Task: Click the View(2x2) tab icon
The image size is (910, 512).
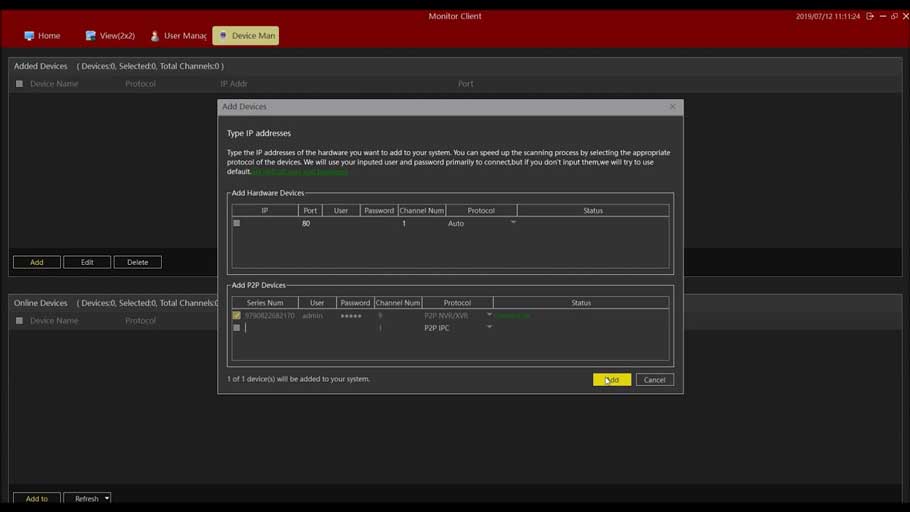Action: (90, 36)
